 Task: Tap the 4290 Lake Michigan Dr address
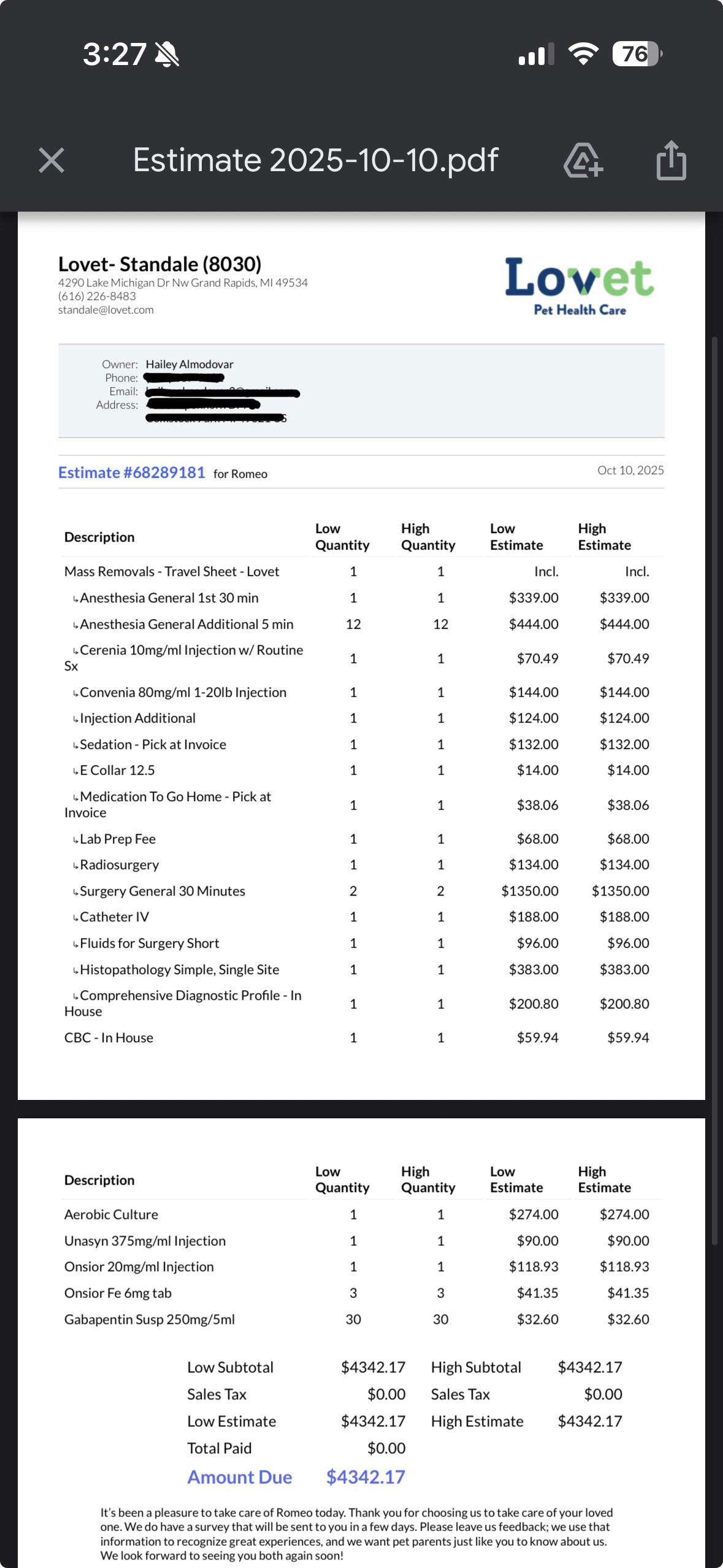coord(183,283)
